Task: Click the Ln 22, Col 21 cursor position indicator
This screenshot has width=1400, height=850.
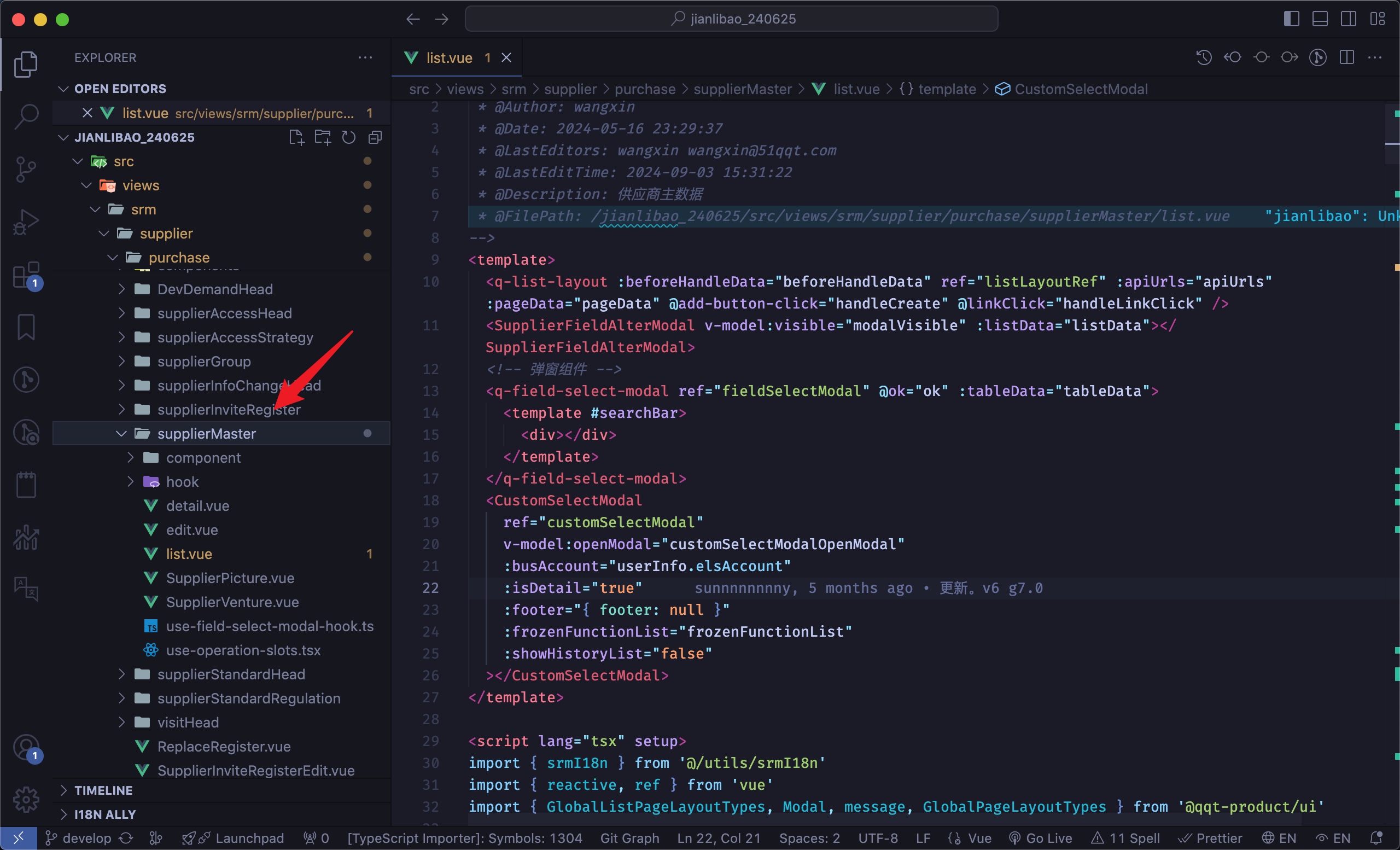Action: point(719,838)
